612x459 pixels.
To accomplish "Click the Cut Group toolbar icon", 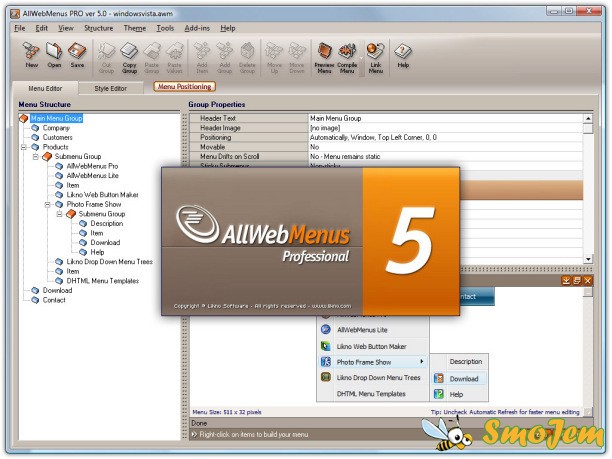I will pos(106,58).
